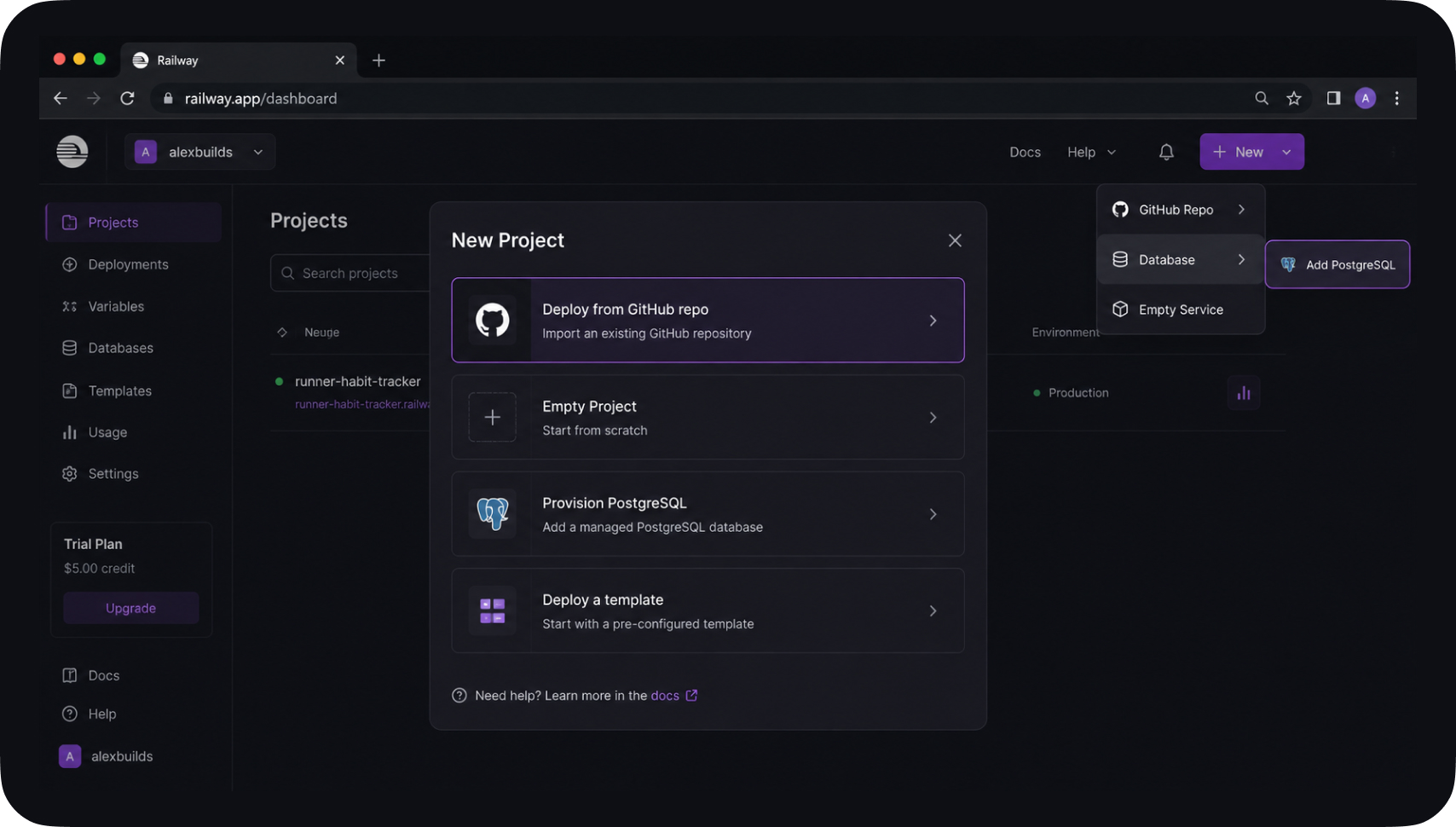The width and height of the screenshot is (1456, 827).
Task: Open the notifications bell
Action: click(1166, 152)
